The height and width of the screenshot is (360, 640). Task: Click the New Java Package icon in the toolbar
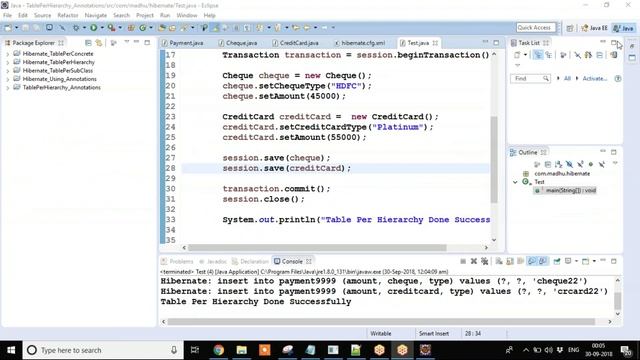pyautogui.click(x=131, y=27)
